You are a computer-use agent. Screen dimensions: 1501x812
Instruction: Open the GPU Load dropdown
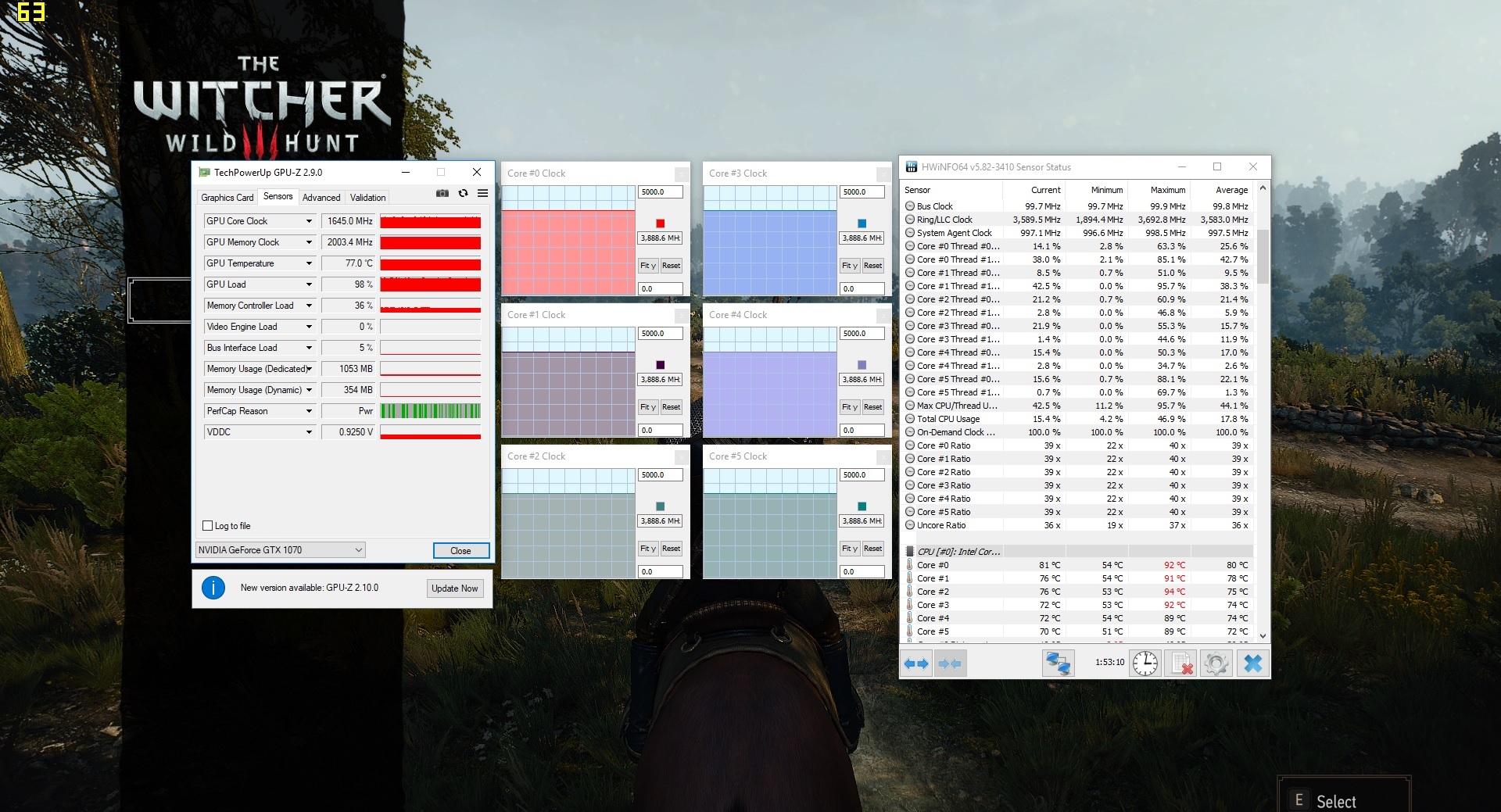coord(309,284)
